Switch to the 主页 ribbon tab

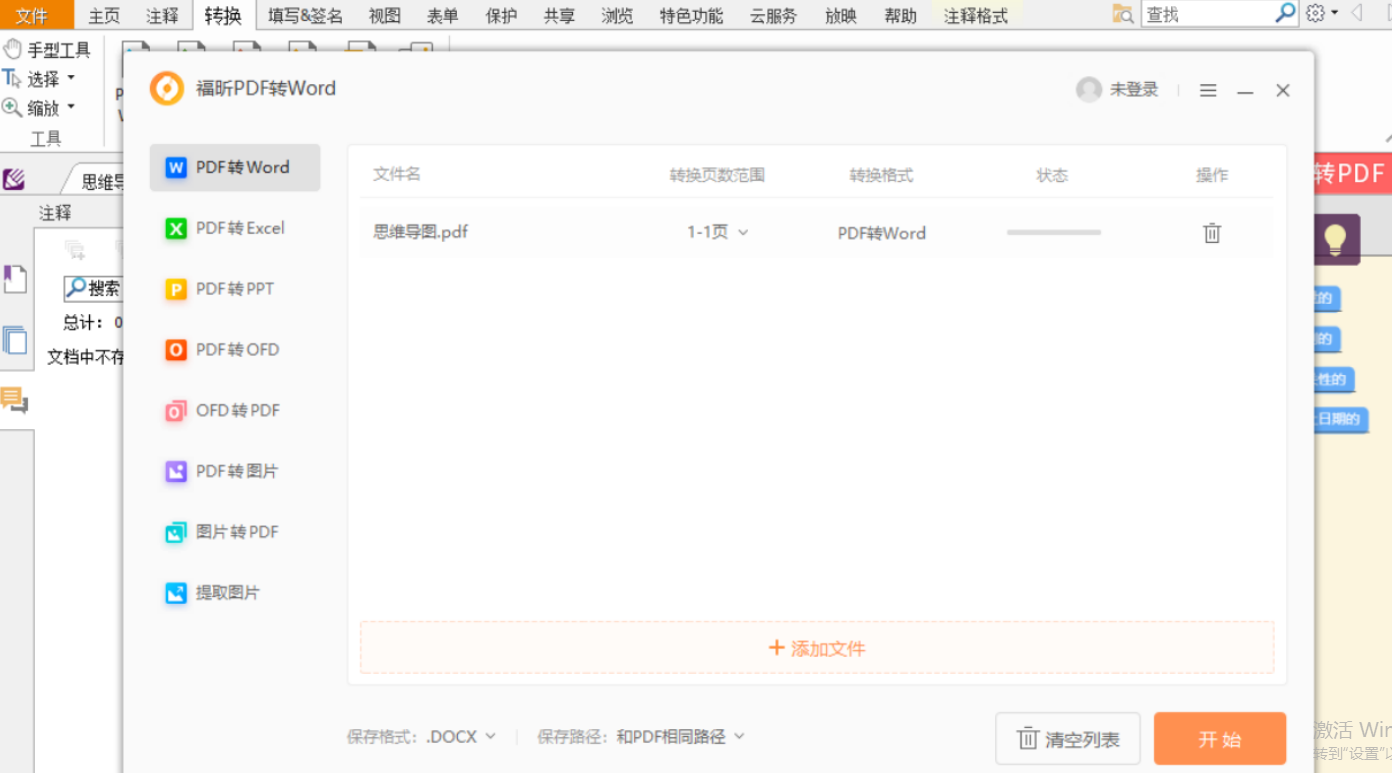pos(104,16)
